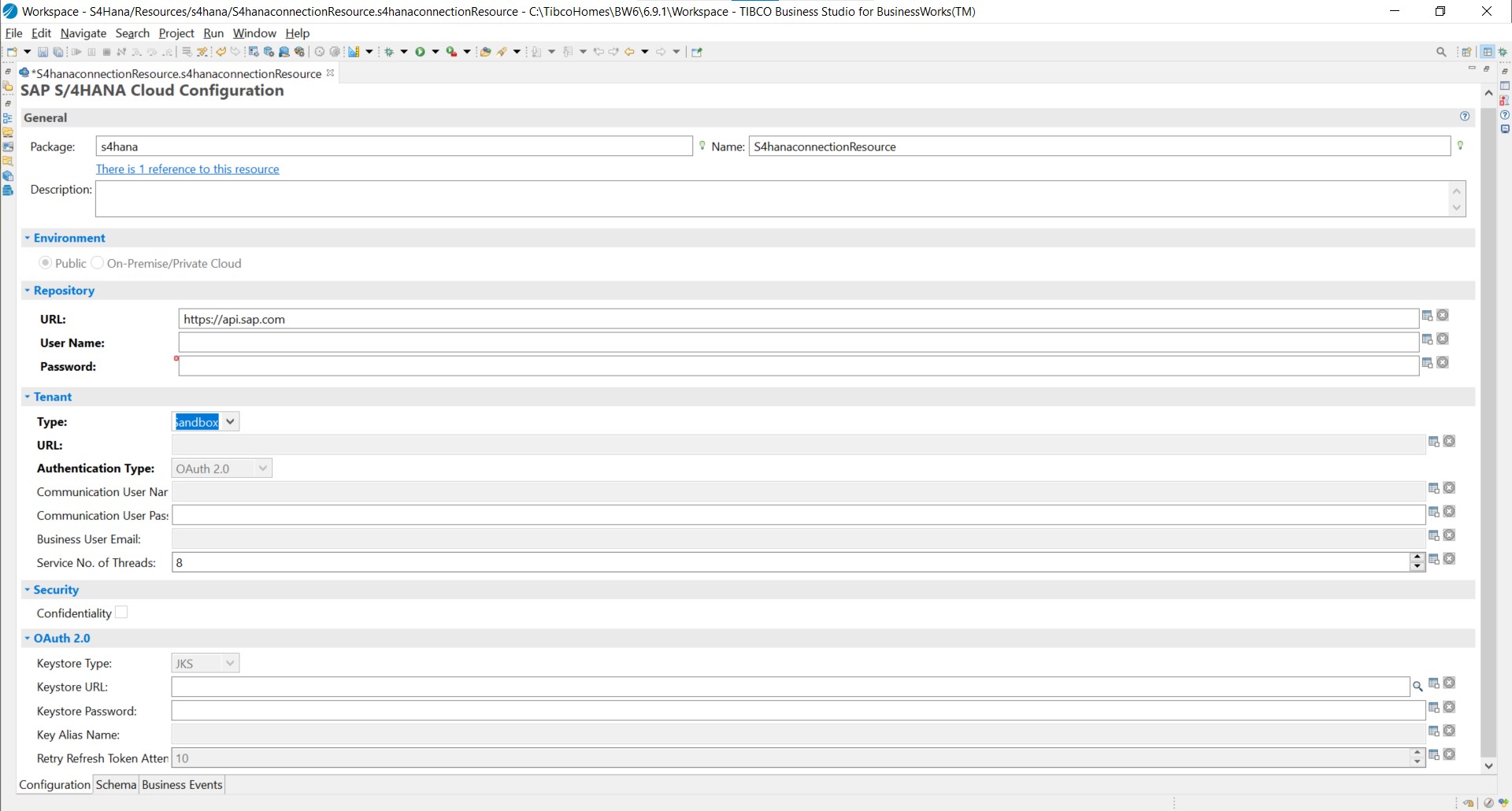Click the Repository URL input field

pyautogui.click(x=799, y=319)
